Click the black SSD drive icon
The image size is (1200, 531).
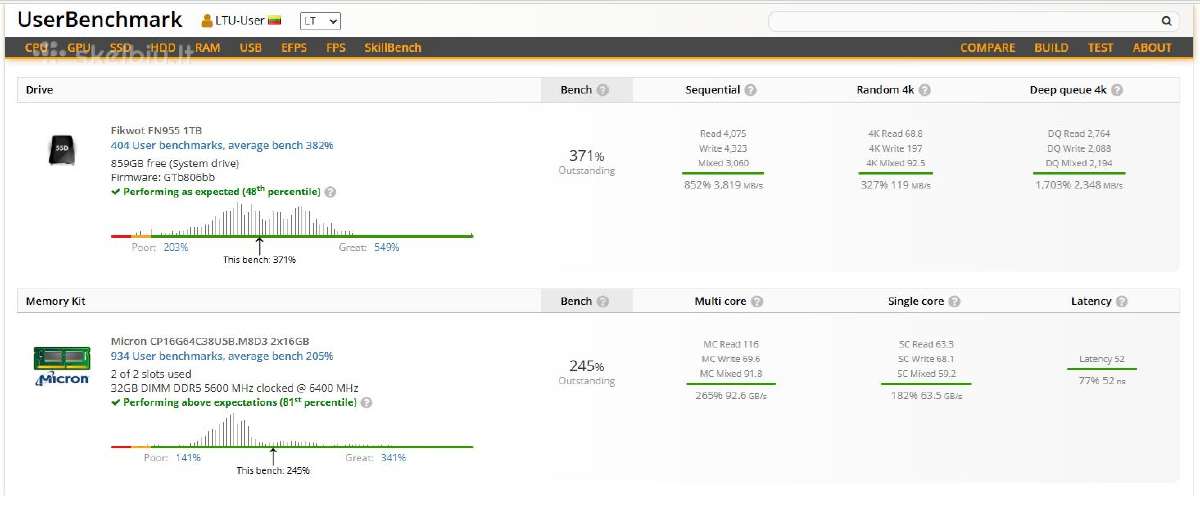[x=62, y=149]
